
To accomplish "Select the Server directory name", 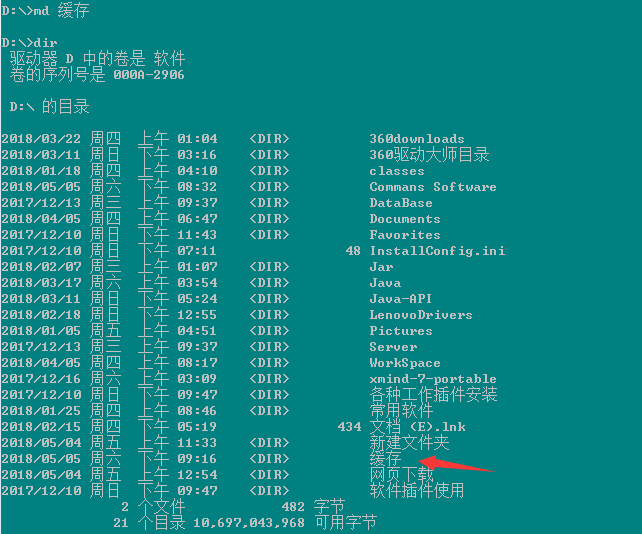I will (x=393, y=346).
